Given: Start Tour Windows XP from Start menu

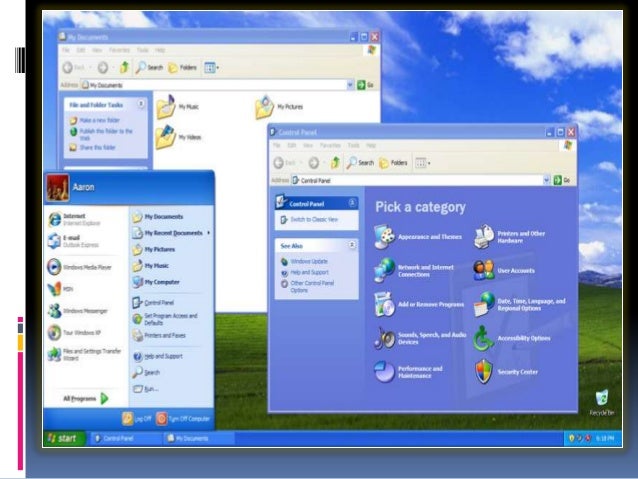Looking at the screenshot, I should tap(74, 332).
